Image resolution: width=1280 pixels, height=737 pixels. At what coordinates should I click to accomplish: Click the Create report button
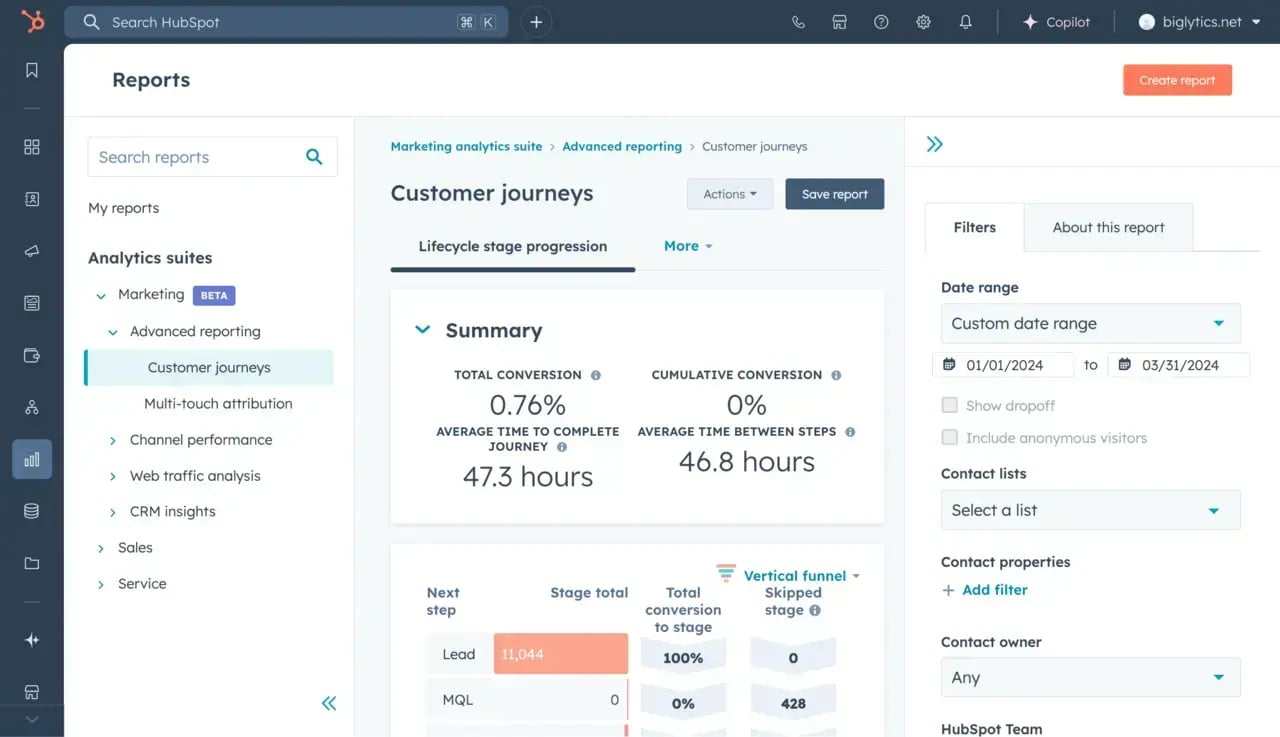tap(1177, 80)
